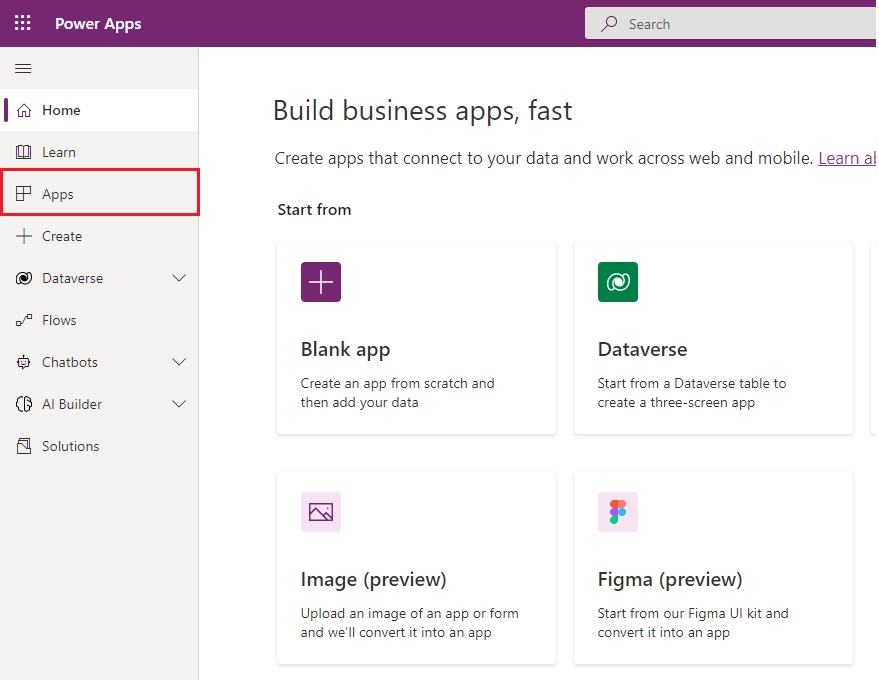Expand the Dataverse menu chevron
The image size is (879, 681).
click(x=179, y=278)
